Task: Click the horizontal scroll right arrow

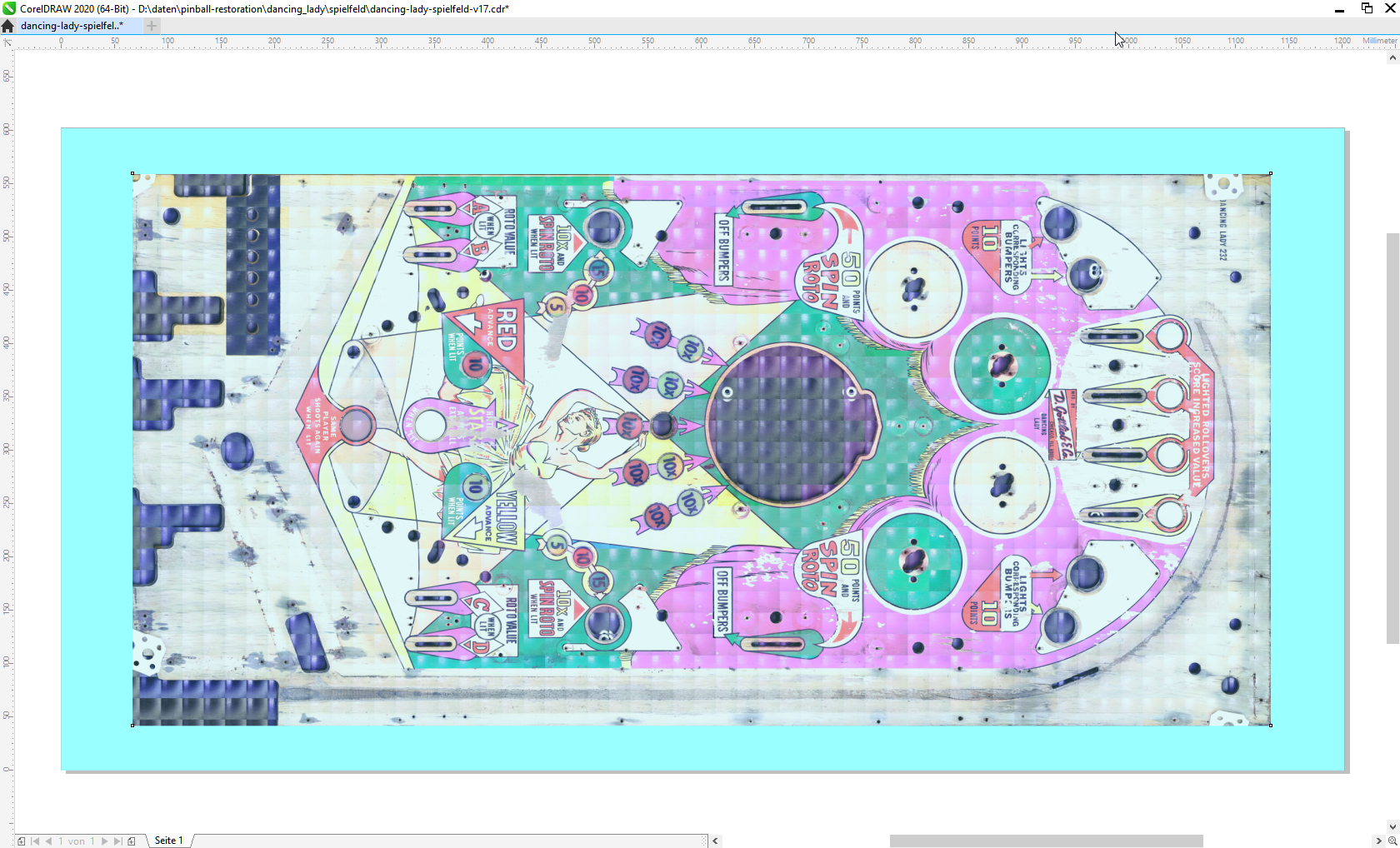Action: 1378,841
